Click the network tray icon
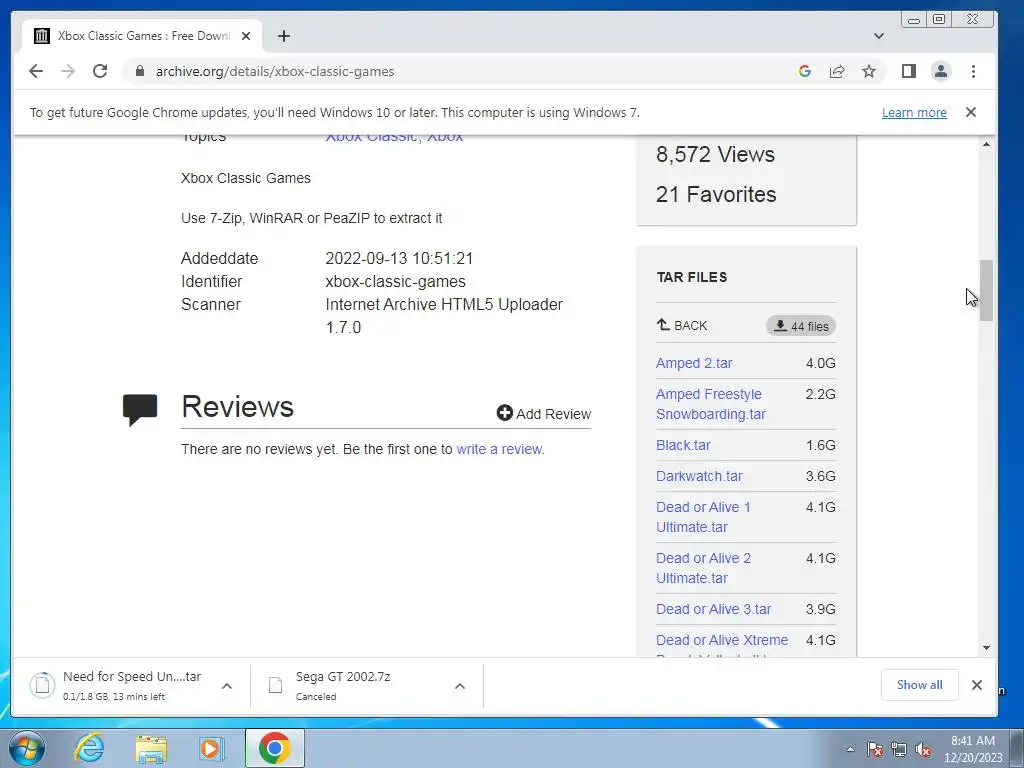Viewport: 1024px width, 768px height. click(x=899, y=749)
